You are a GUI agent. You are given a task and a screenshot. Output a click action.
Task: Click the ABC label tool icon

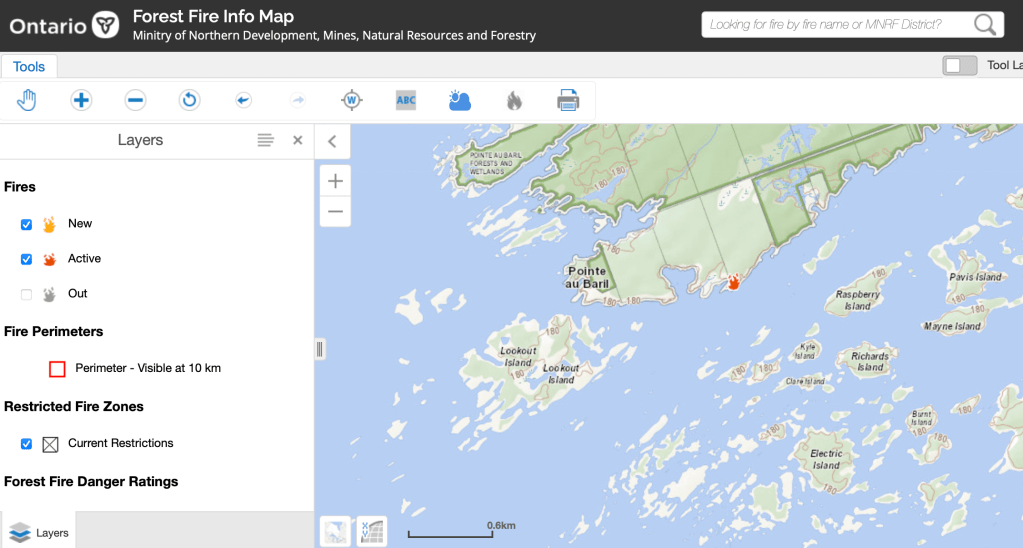click(405, 100)
